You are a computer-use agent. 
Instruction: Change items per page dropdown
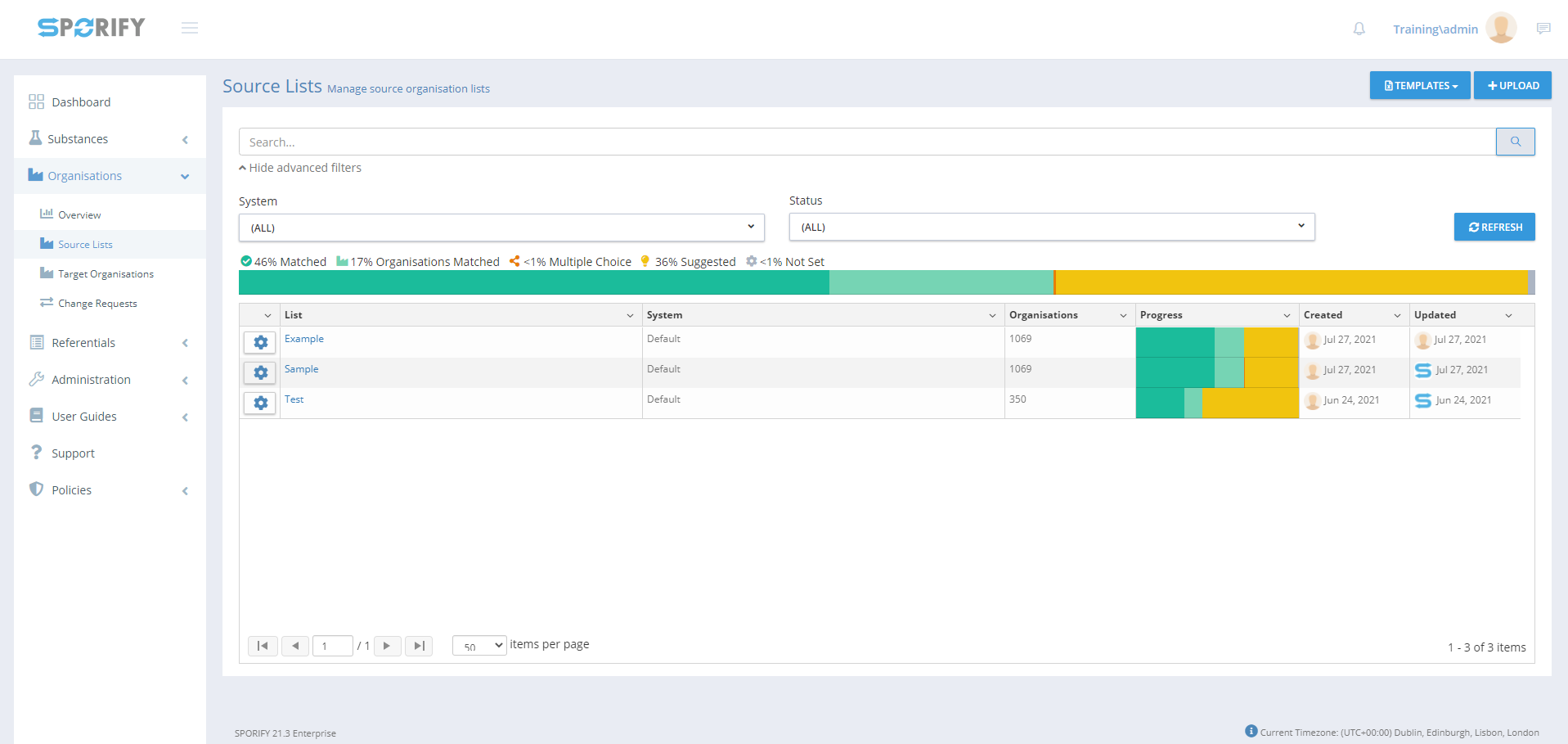pyautogui.click(x=479, y=646)
